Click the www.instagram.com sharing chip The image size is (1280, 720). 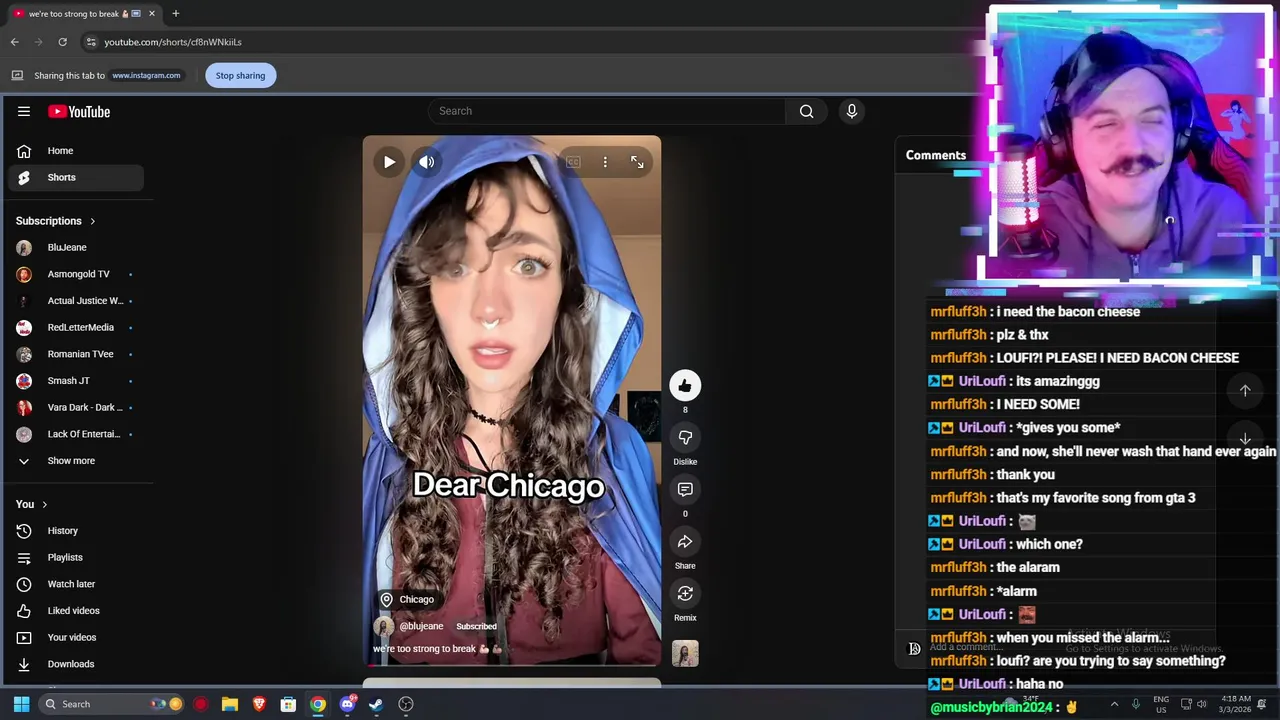tap(146, 75)
